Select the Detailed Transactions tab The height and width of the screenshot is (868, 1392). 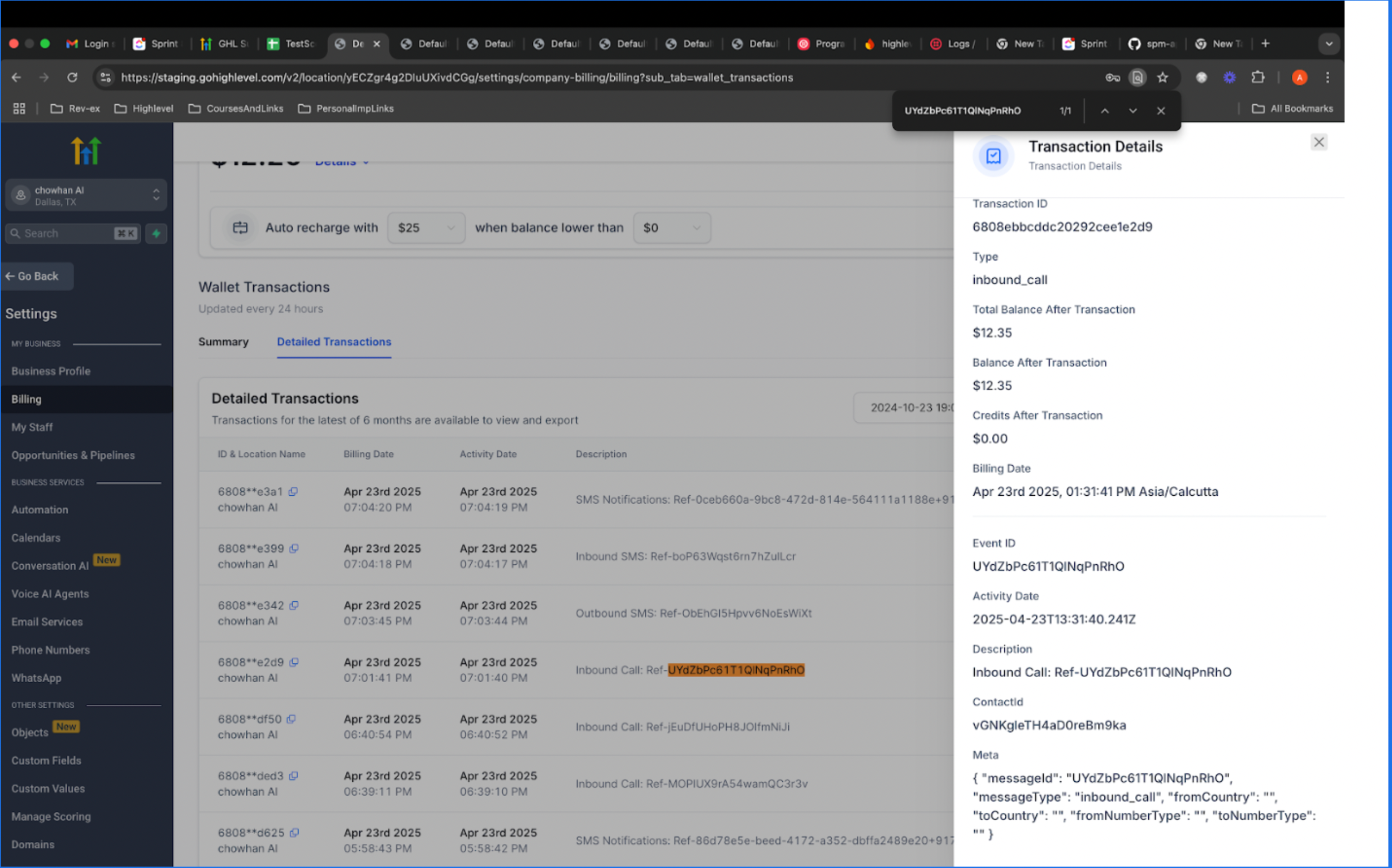334,342
